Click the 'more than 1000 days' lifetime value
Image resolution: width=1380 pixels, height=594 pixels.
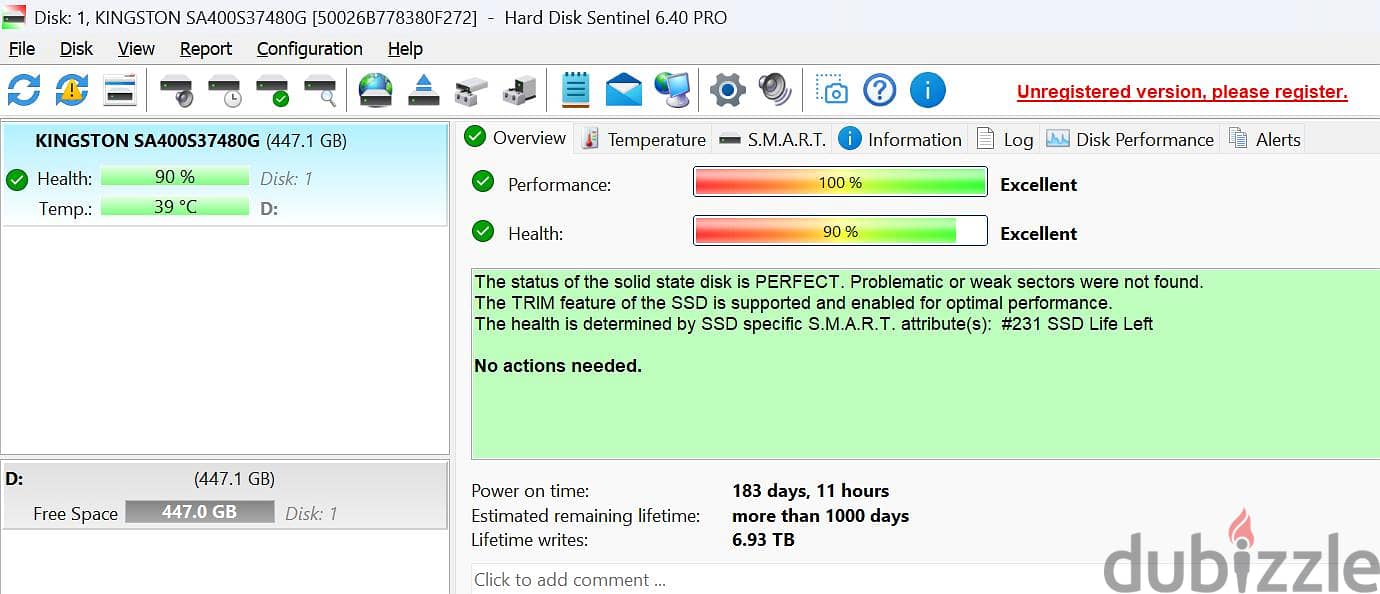(x=820, y=516)
